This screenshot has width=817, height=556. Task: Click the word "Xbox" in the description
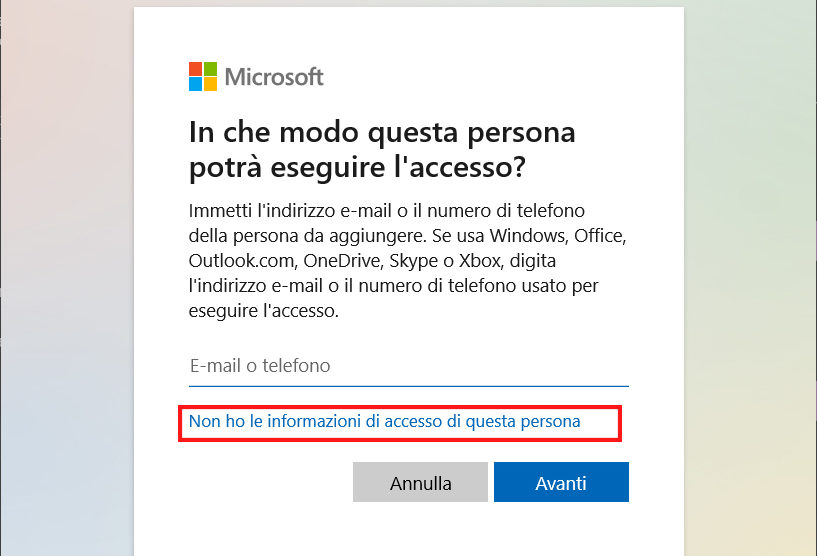(x=472, y=261)
